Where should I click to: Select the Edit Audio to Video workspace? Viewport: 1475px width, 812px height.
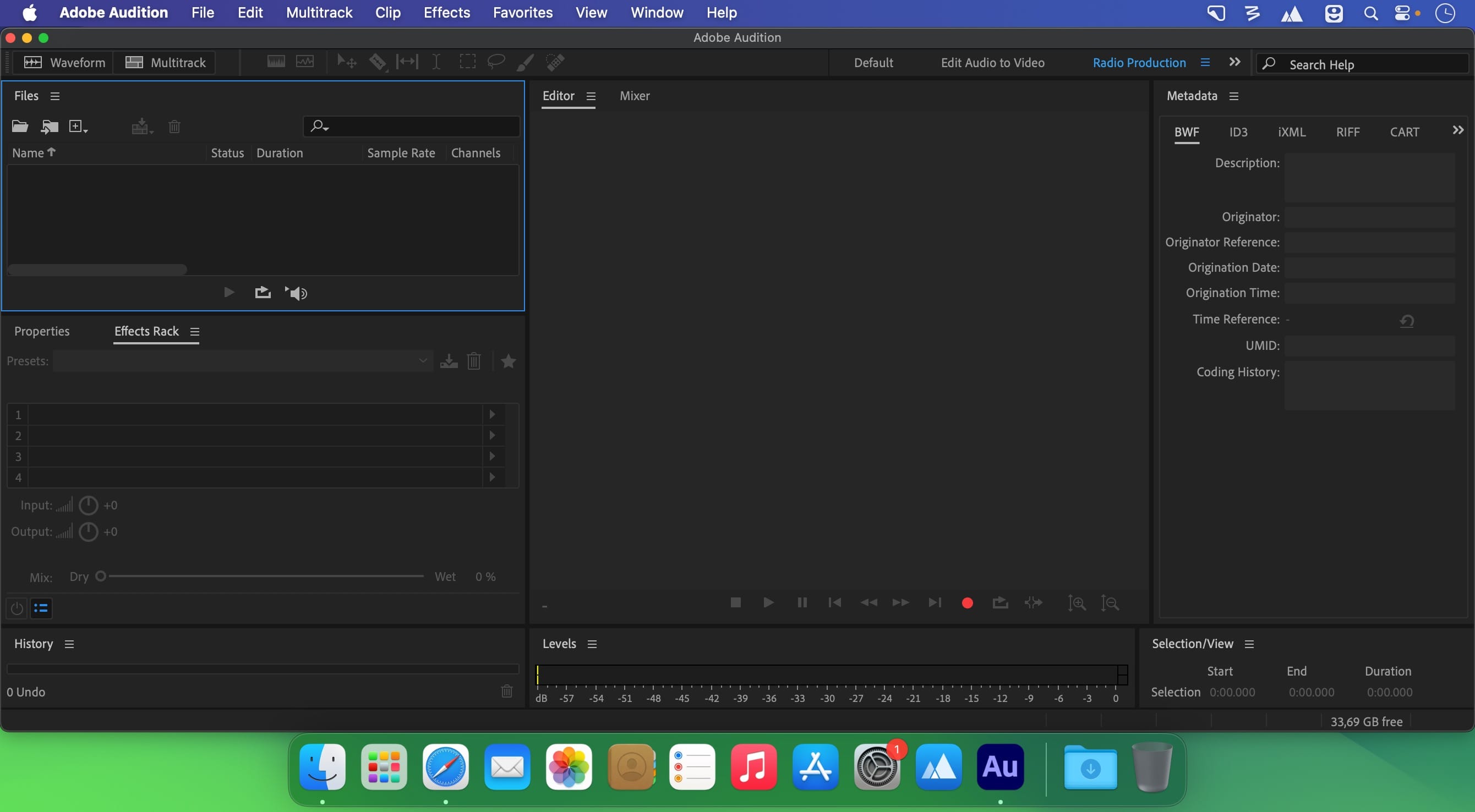point(992,62)
